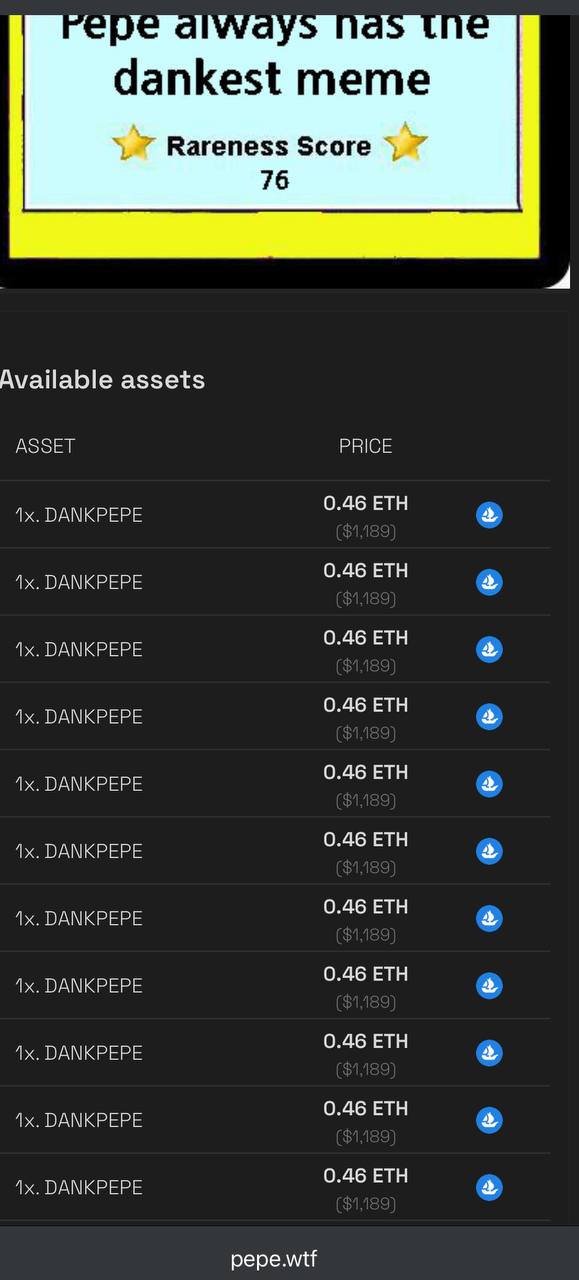
Task: Open OpenSea icon in sixth DANKPEPE row
Action: (x=489, y=851)
